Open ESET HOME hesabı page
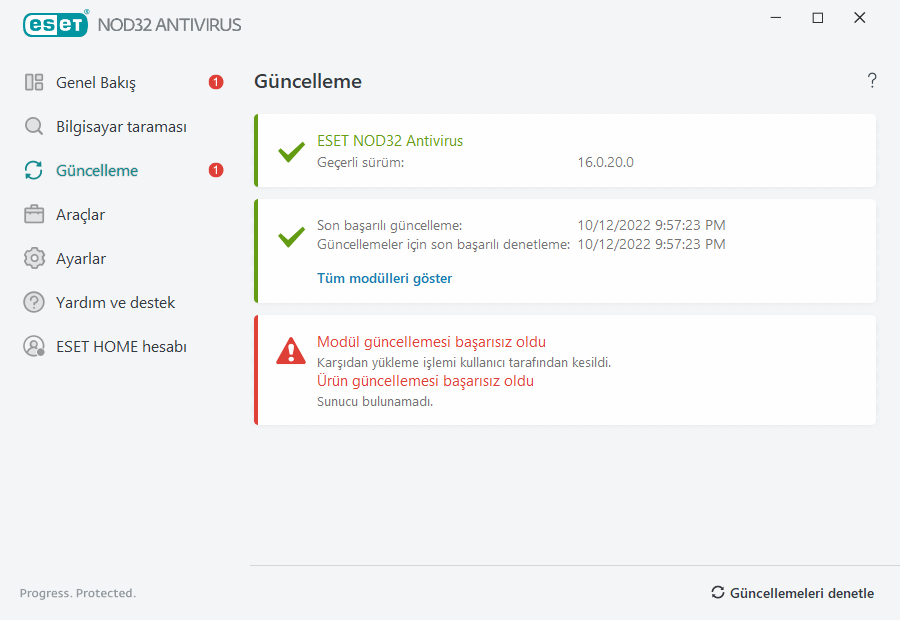 click(x=121, y=347)
